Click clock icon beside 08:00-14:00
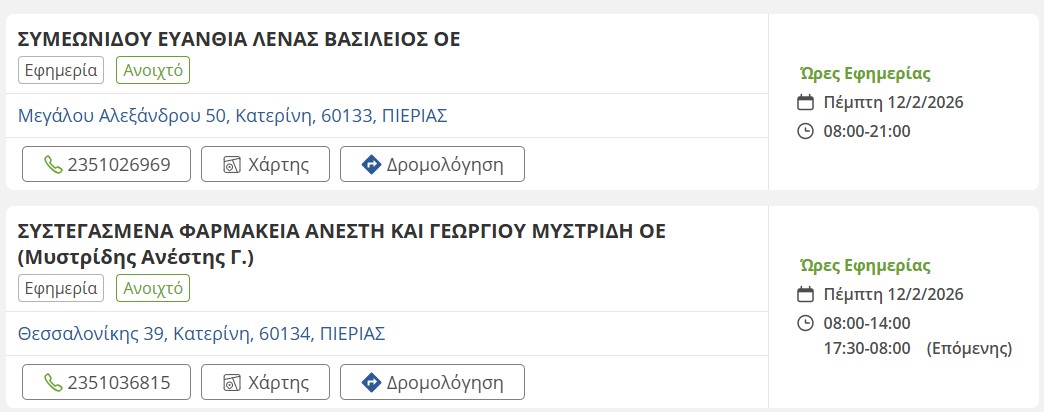Image resolution: width=1044 pixels, height=412 pixels. point(805,323)
